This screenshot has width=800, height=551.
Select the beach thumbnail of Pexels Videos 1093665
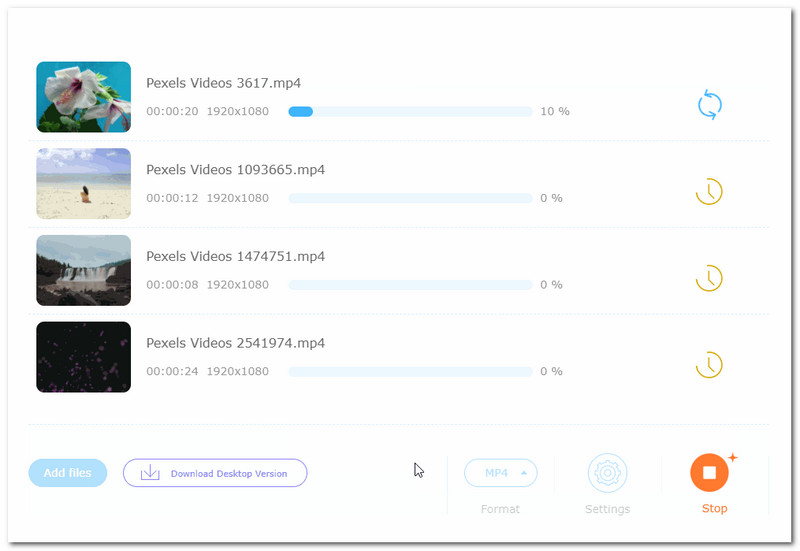pos(84,184)
